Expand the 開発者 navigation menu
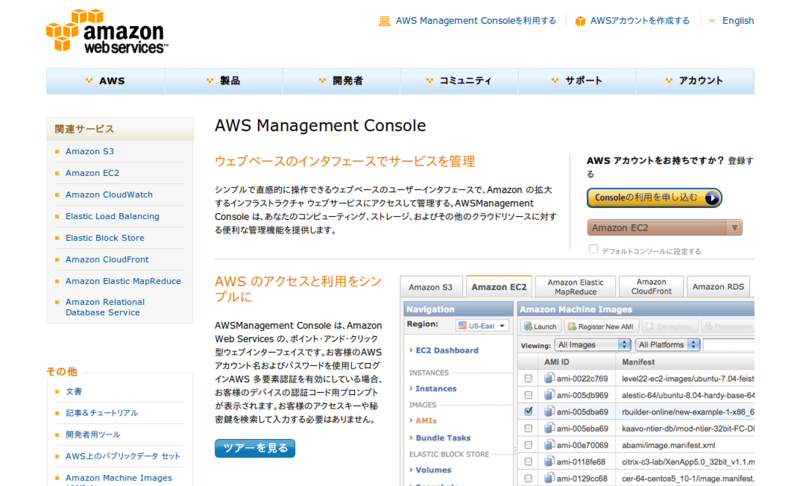 (341, 81)
